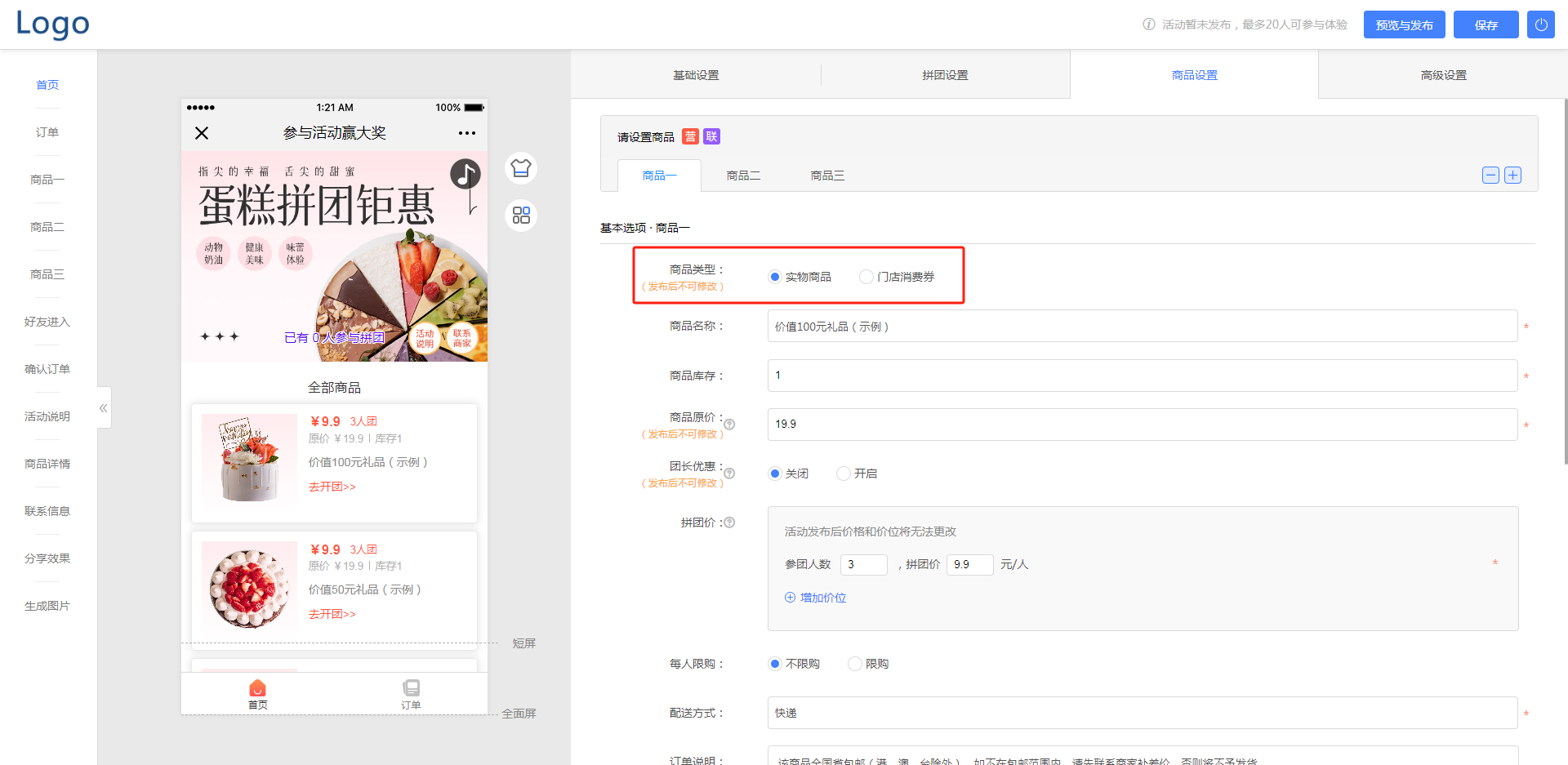Image resolution: width=1568 pixels, height=765 pixels.
Task: Click 去开团>> for 50元礼品
Action: click(x=332, y=614)
